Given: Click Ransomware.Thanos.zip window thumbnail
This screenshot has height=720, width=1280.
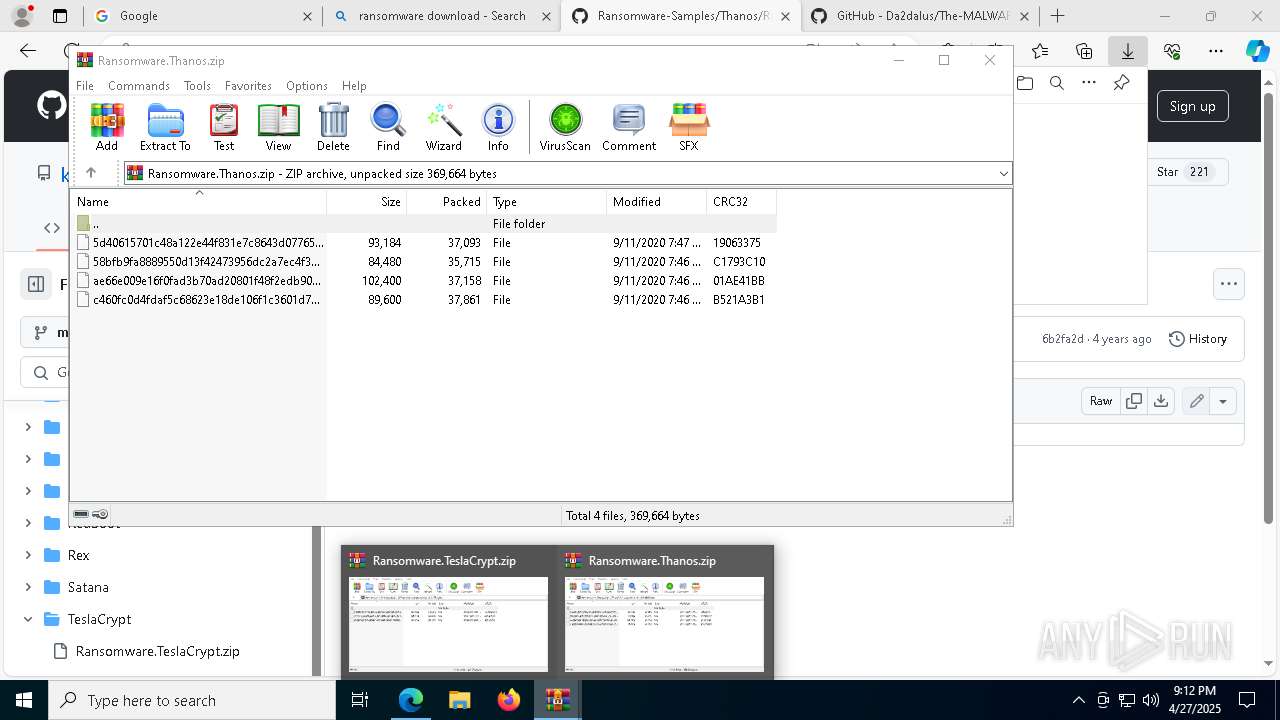Looking at the screenshot, I should 665,612.
